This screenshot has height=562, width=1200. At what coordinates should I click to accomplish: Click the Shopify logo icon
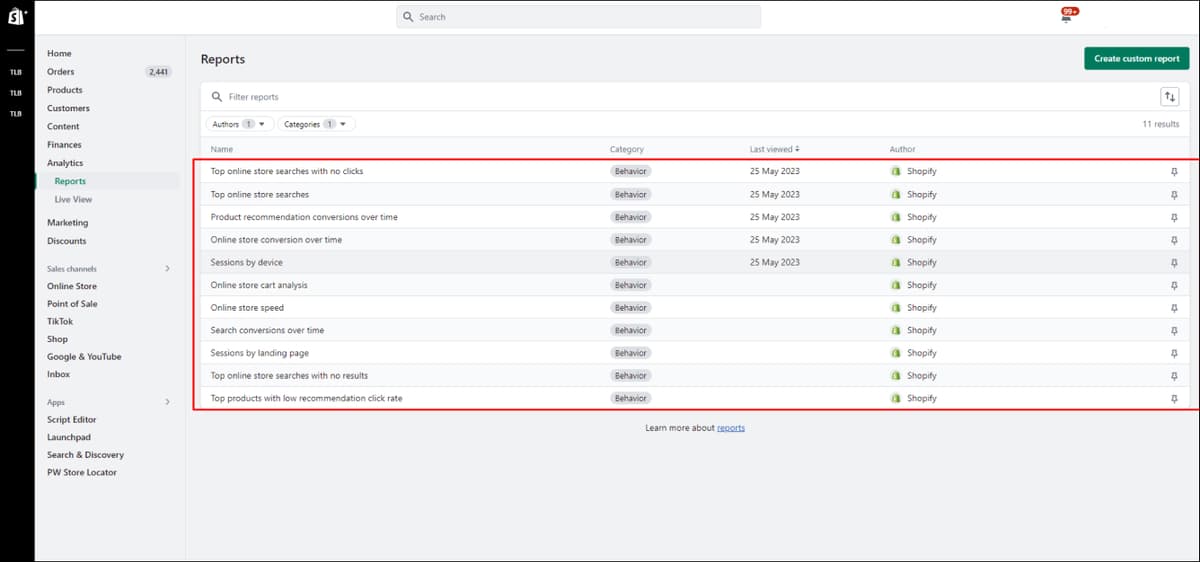(x=15, y=17)
